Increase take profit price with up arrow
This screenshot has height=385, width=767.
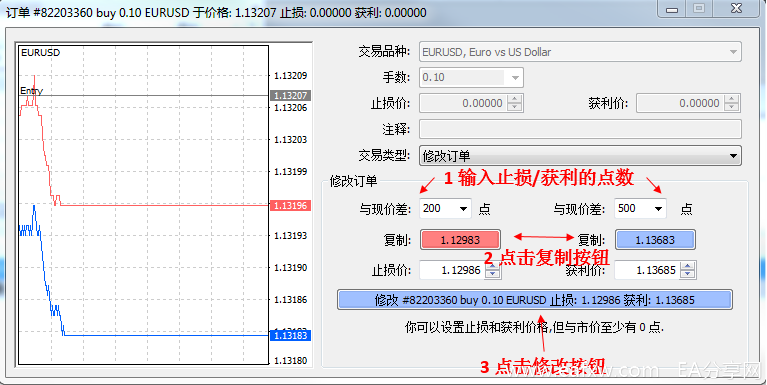coord(688,266)
